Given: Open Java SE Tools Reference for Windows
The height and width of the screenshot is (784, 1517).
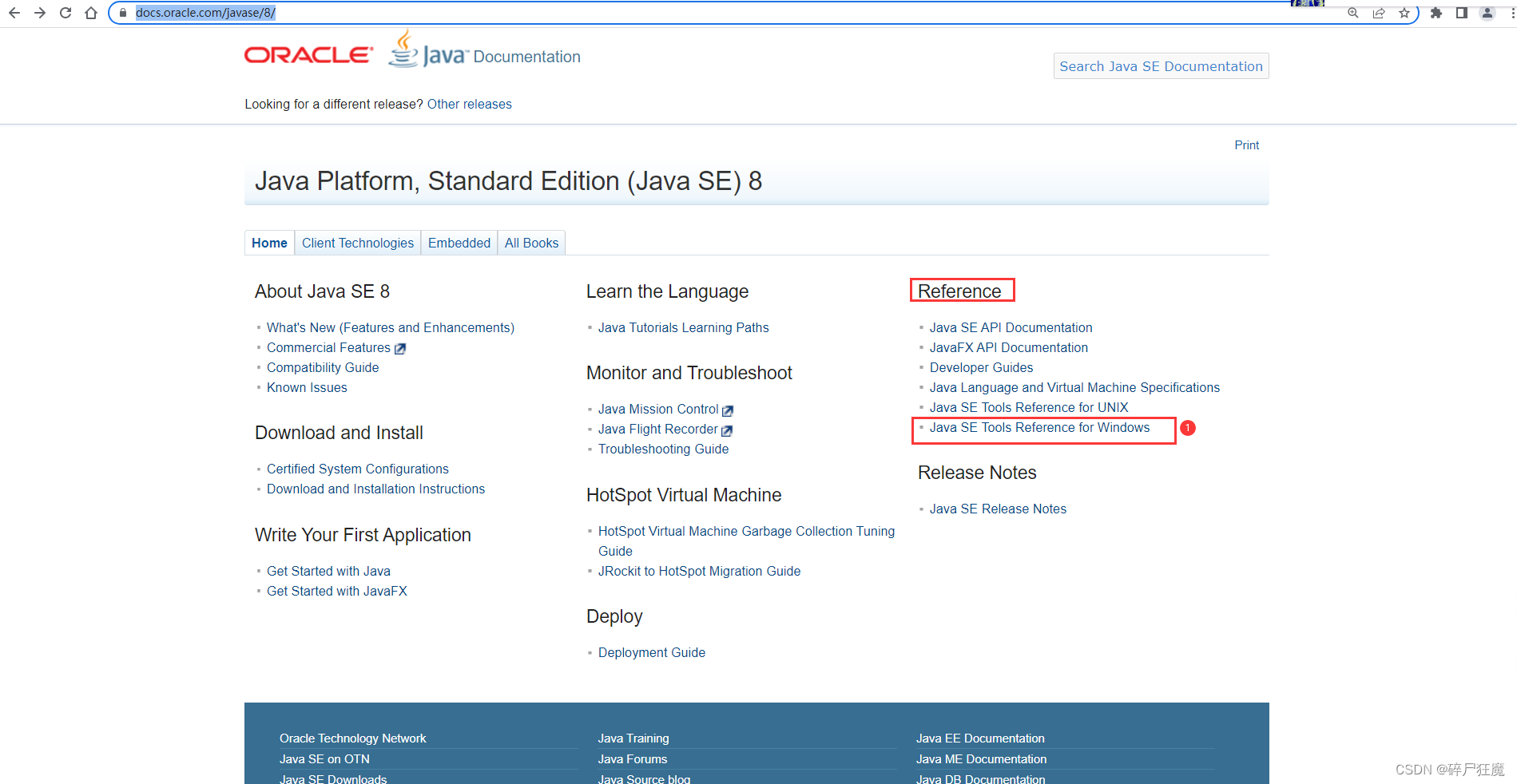Looking at the screenshot, I should click(1039, 427).
